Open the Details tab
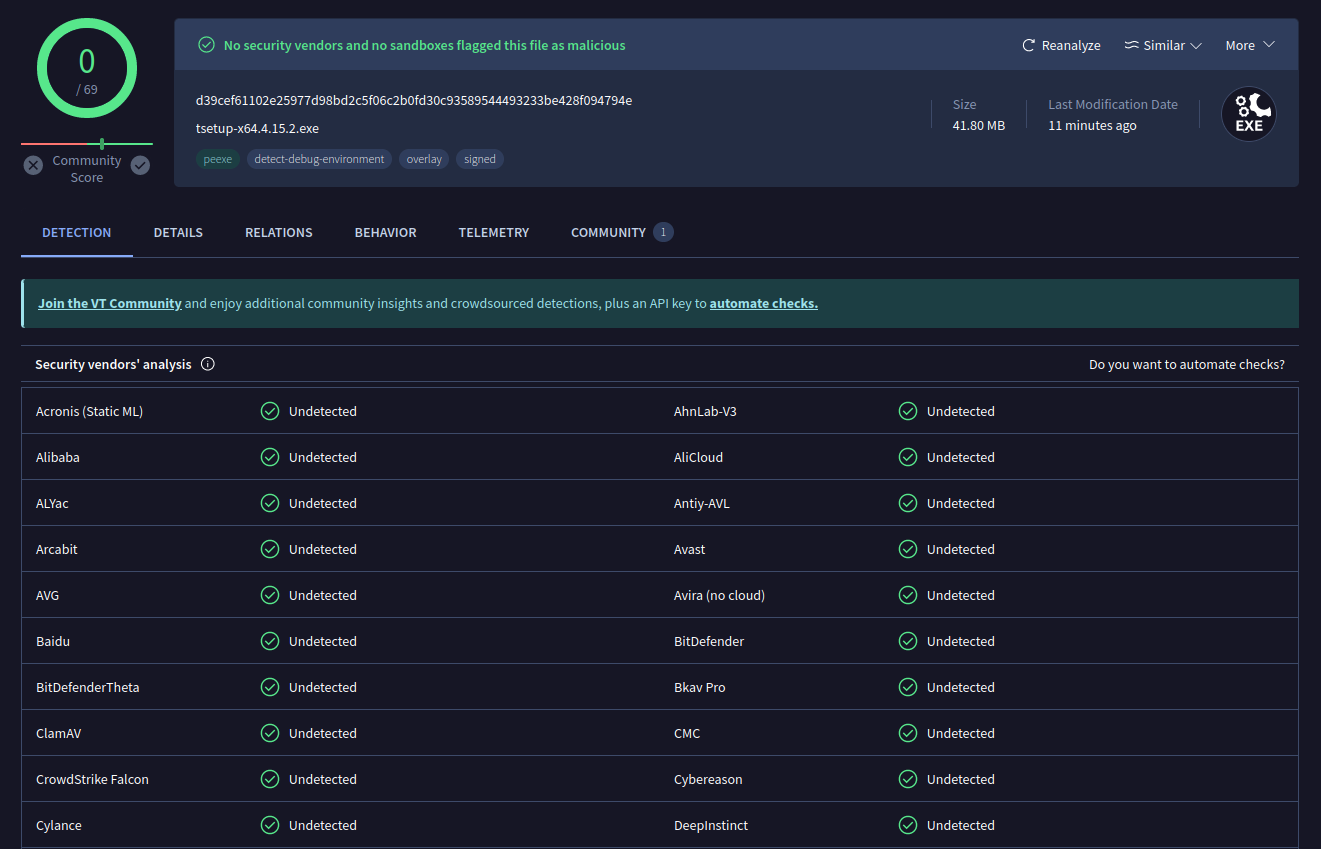 pos(178,232)
